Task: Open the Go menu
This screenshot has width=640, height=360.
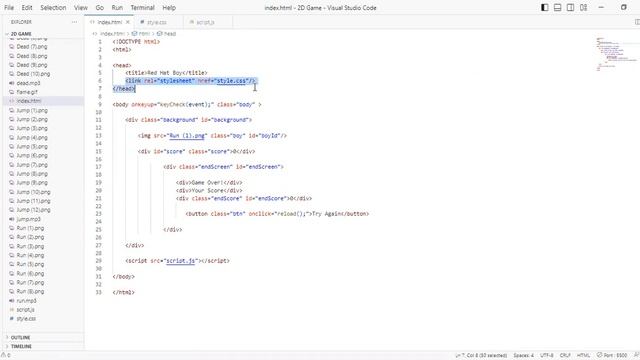Action: pos(100,8)
